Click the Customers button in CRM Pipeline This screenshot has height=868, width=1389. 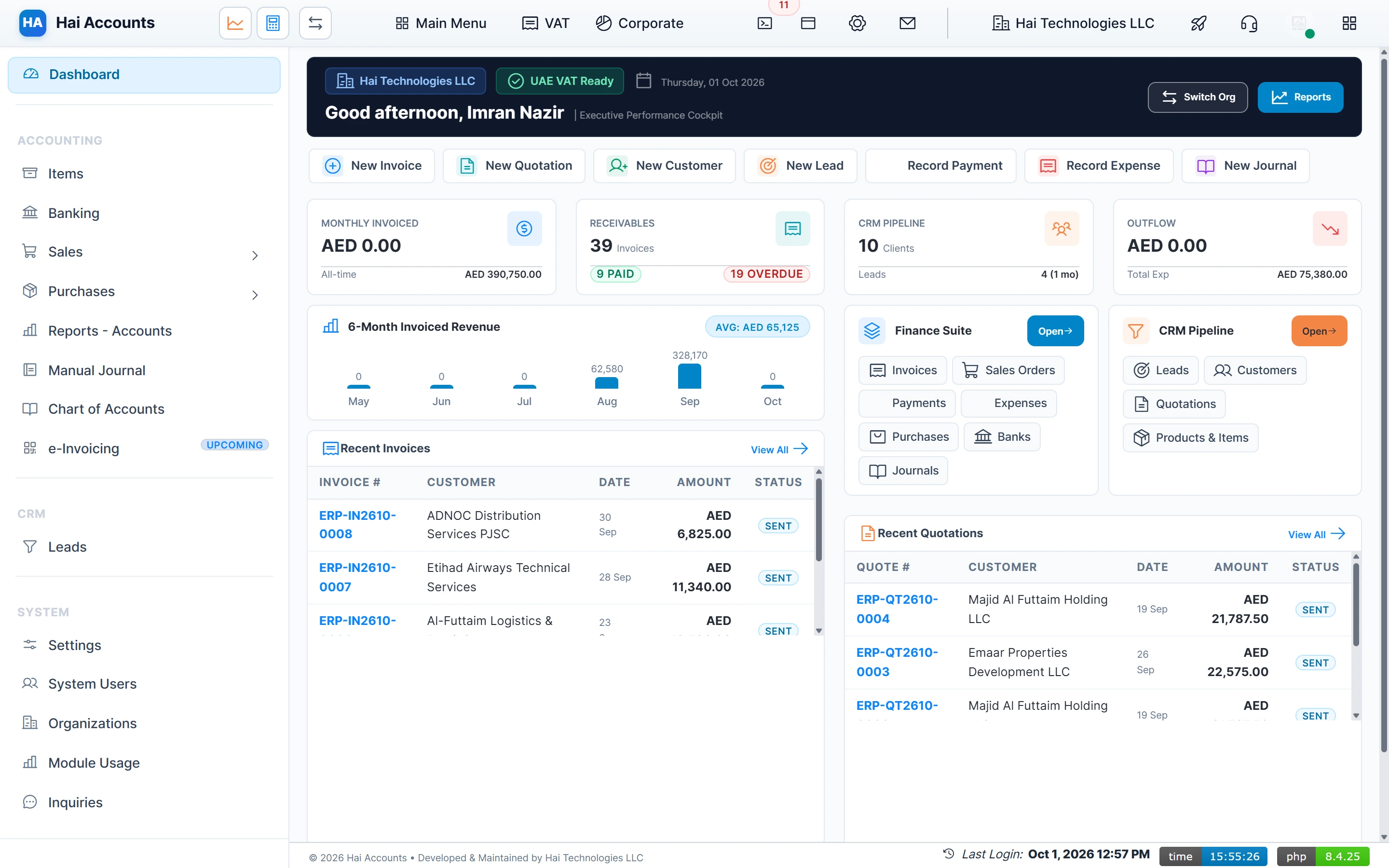[1255, 370]
